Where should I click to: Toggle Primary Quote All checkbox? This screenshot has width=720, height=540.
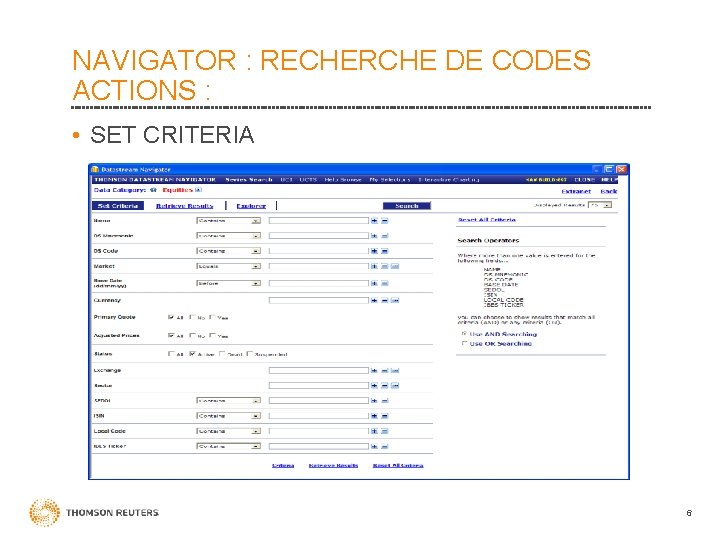point(171,317)
